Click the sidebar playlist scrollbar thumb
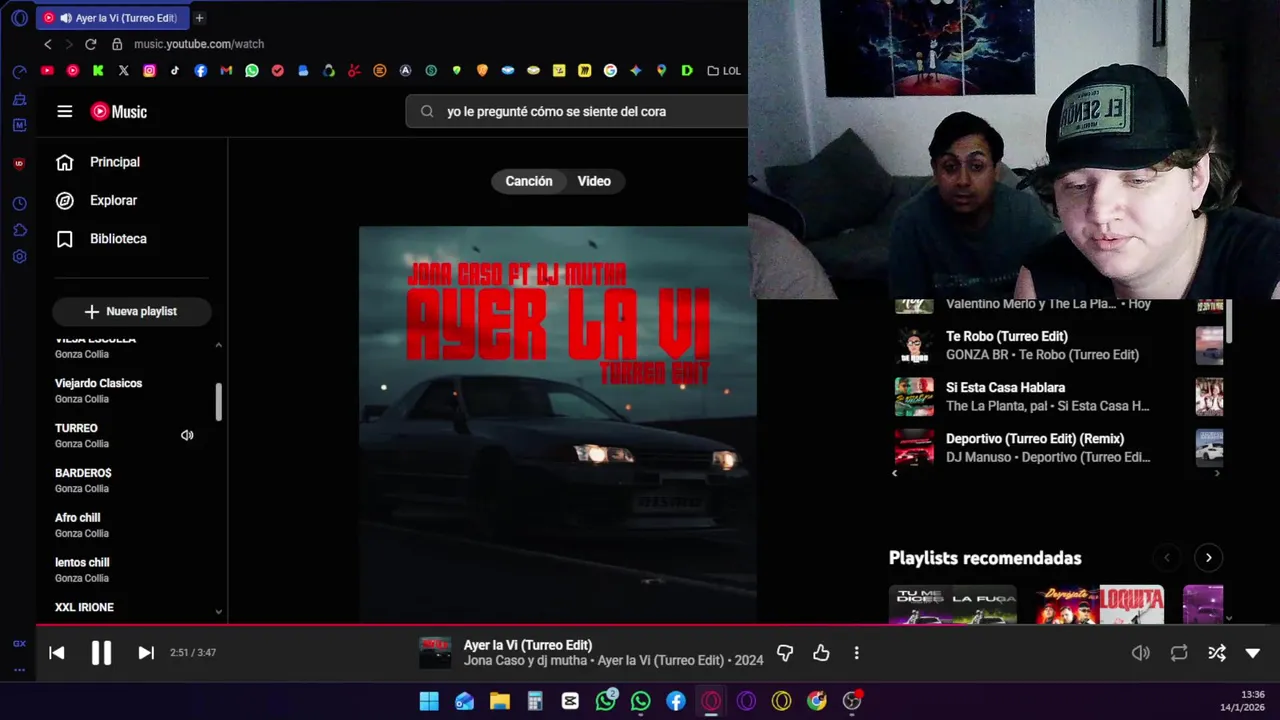Screen dimensions: 1280x720 tap(218, 402)
